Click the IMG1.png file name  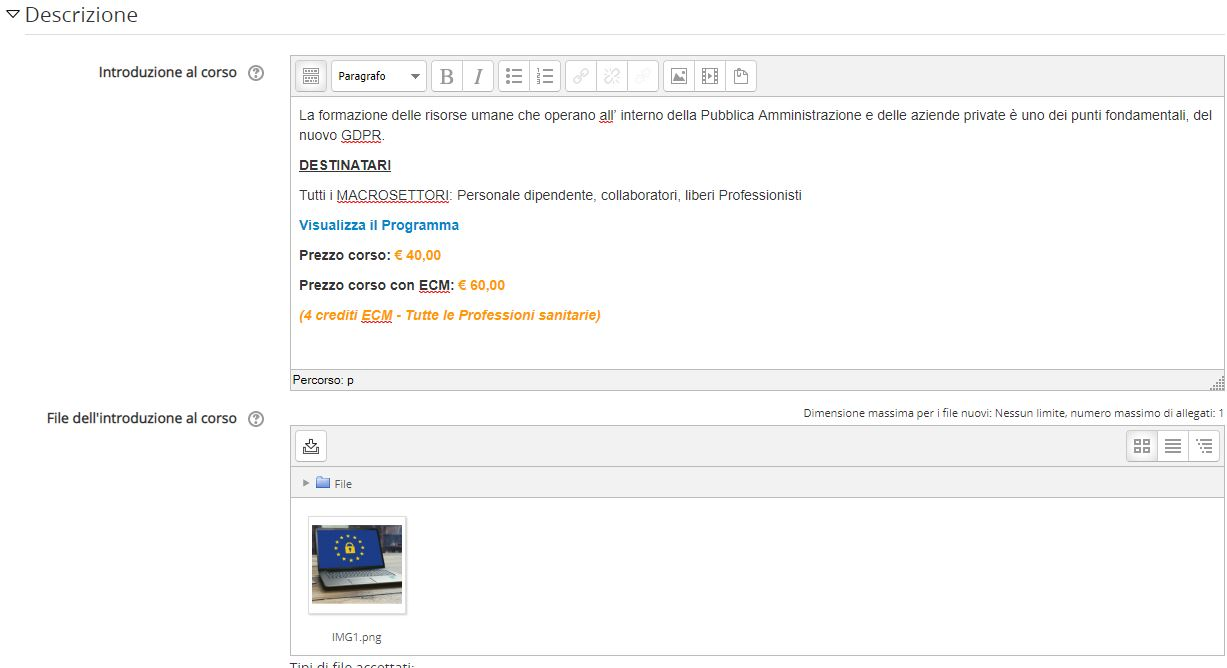point(357,637)
